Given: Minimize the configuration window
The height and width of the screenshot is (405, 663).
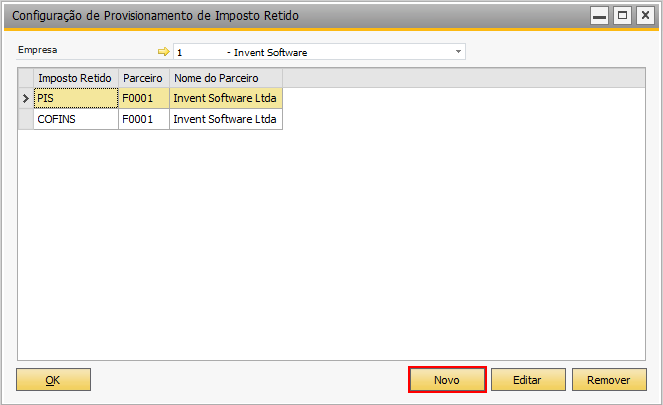Looking at the screenshot, I should click(x=599, y=16).
